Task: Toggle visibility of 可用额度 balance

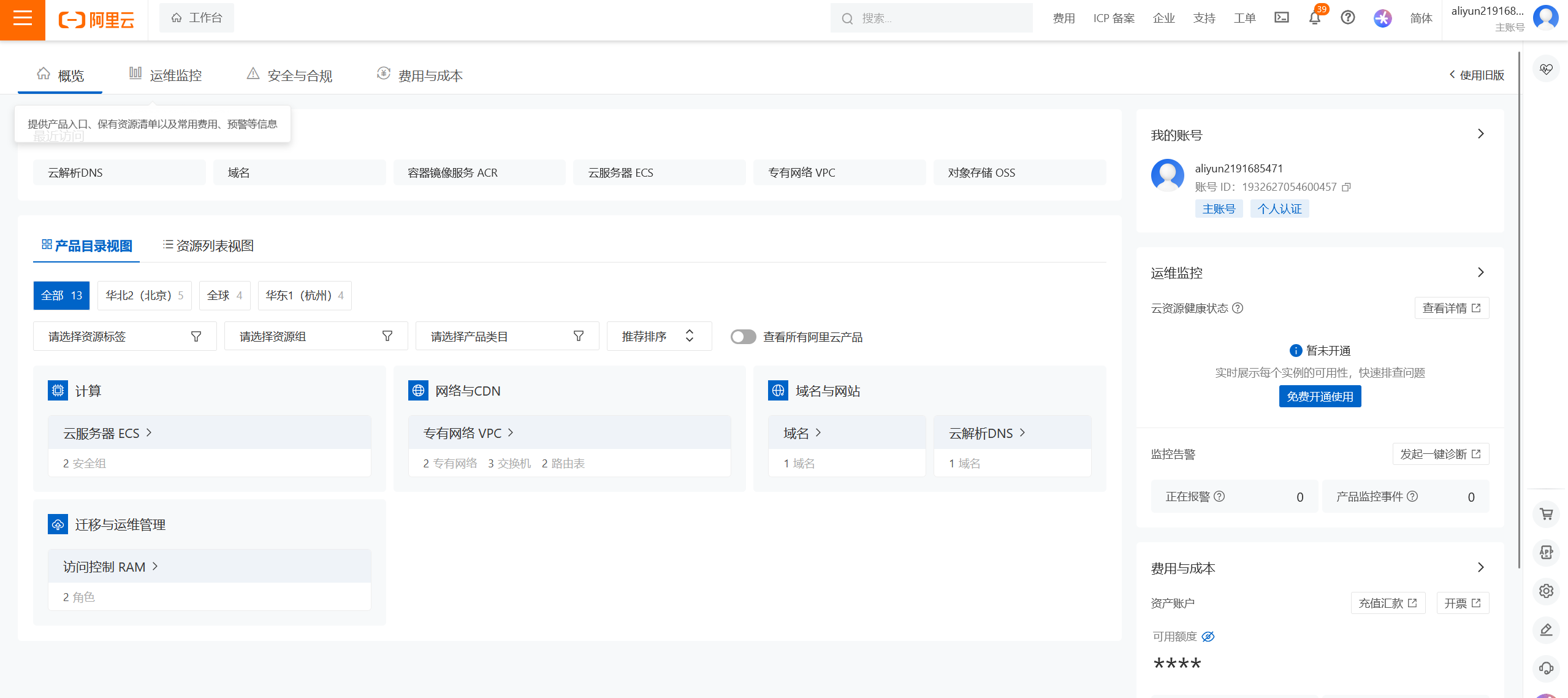Action: (1208, 637)
